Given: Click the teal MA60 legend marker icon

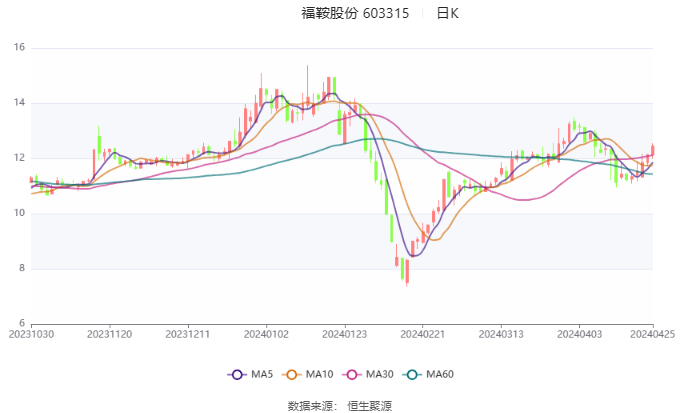Looking at the screenshot, I should (x=412, y=374).
